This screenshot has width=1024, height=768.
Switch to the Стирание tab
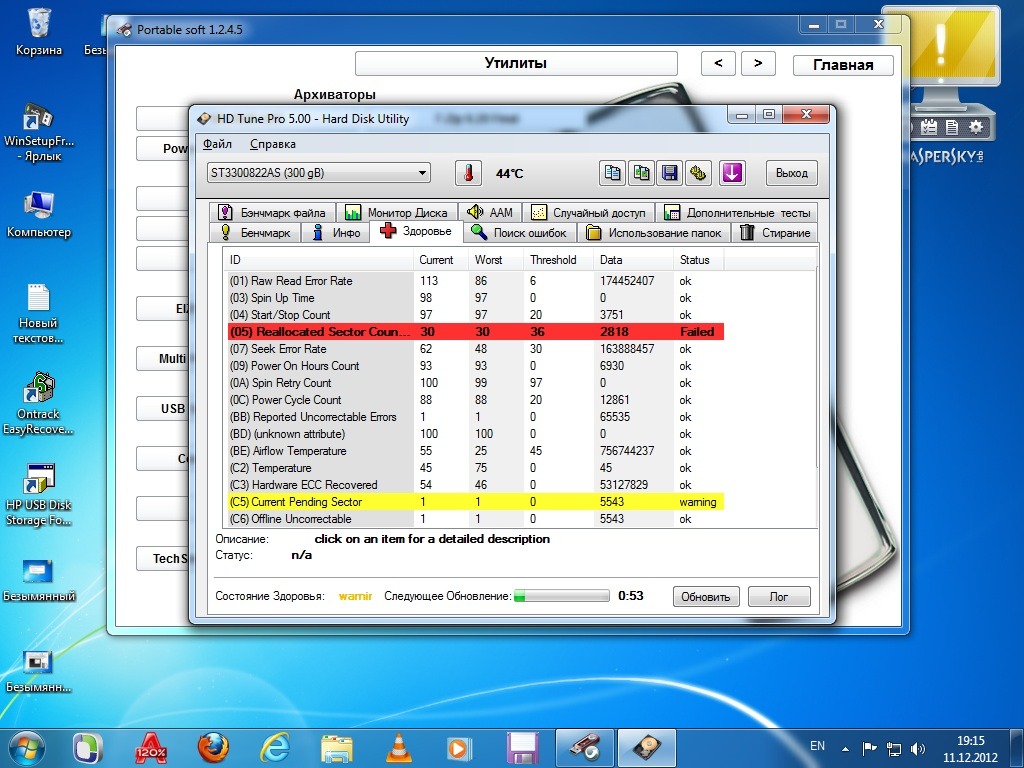click(775, 232)
